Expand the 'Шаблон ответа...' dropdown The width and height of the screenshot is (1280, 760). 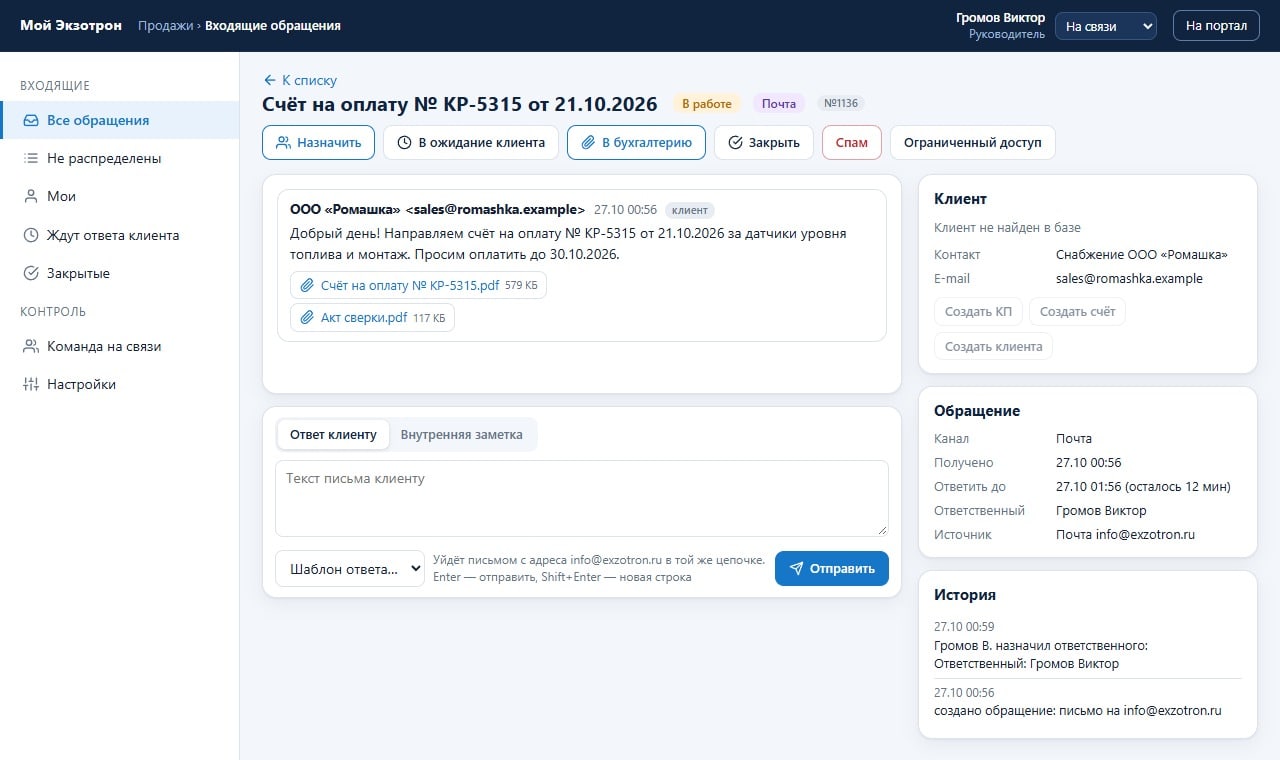[x=350, y=568]
